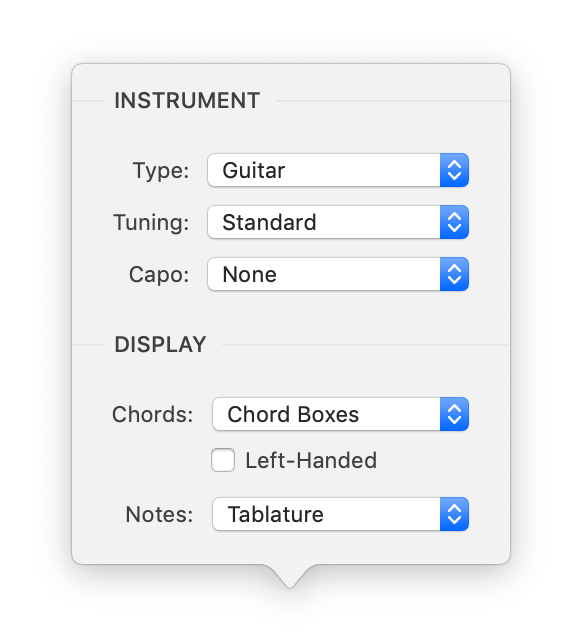
Task: Click the popover's bottom pointer arrow
Action: [290, 576]
